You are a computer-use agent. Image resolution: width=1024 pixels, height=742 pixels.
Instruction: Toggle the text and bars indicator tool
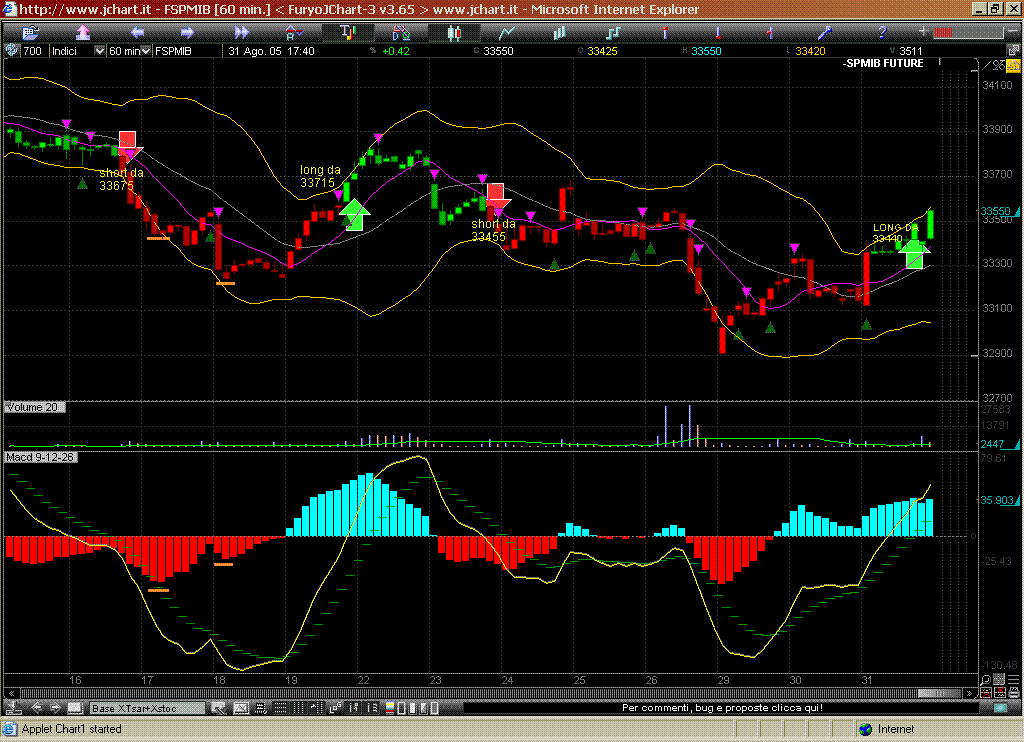[347, 33]
